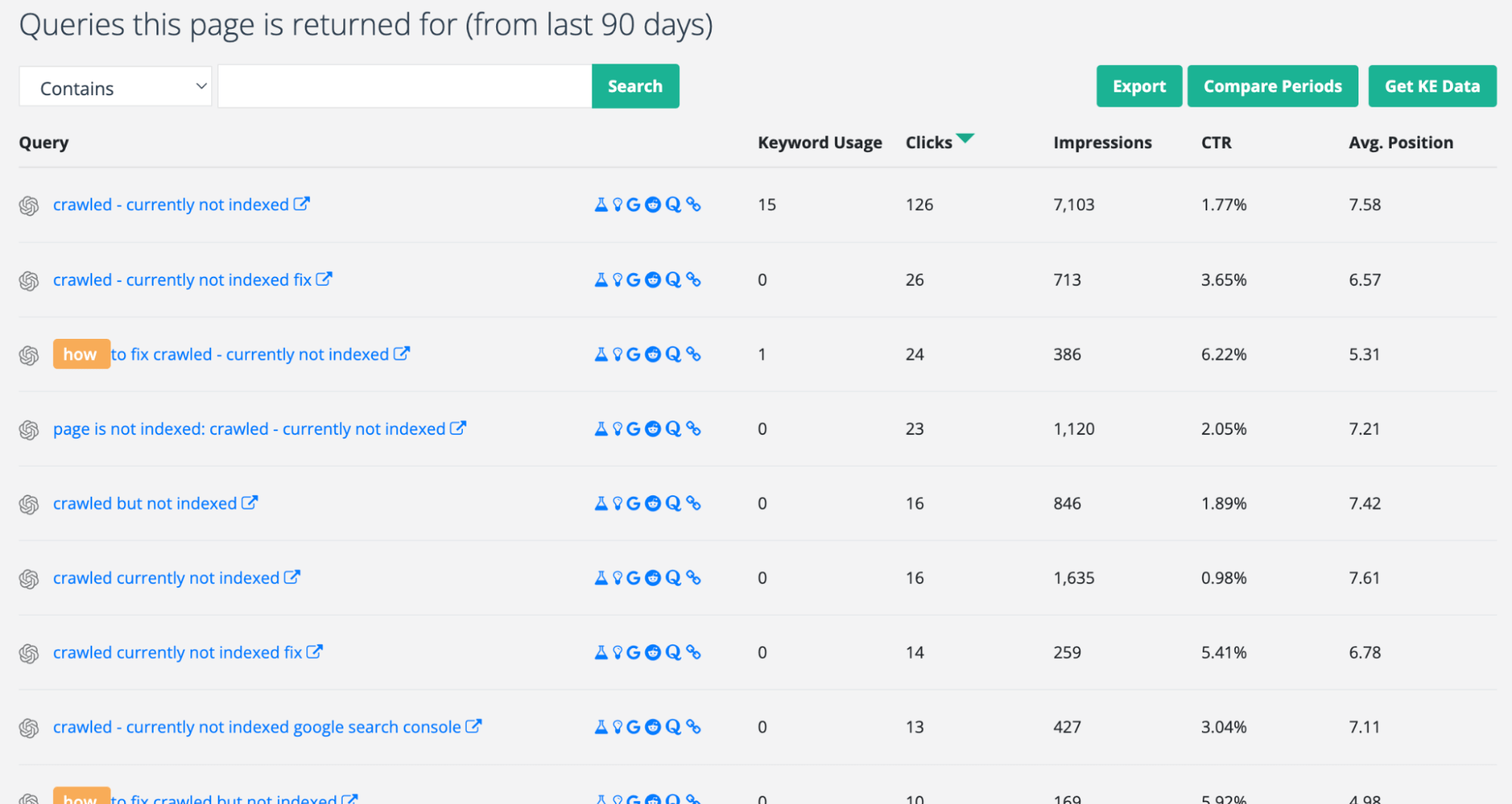The height and width of the screenshot is (804, 1512).
Task: Click chain link icon in 'crawled currently not indexed' row
Action: [694, 579]
